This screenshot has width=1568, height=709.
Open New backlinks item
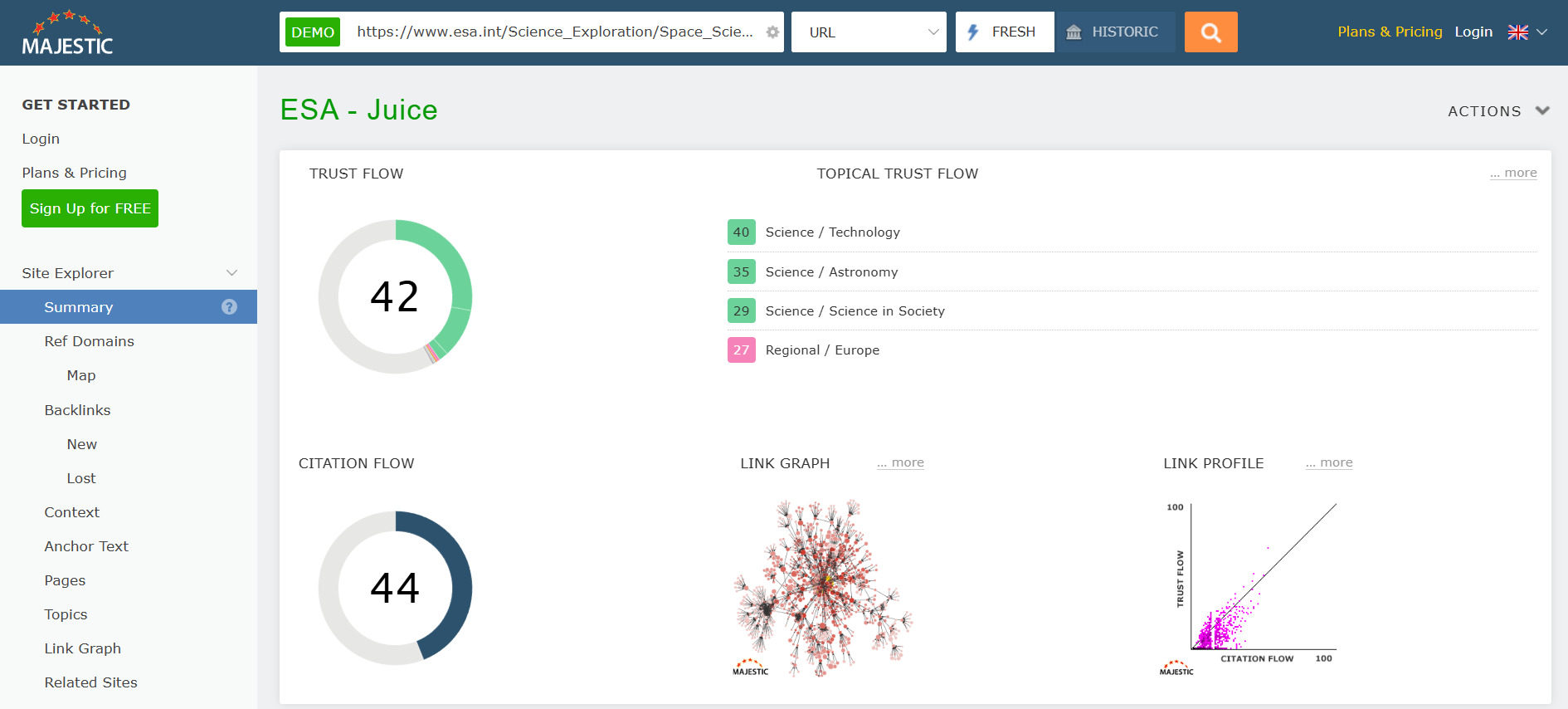[x=82, y=444]
